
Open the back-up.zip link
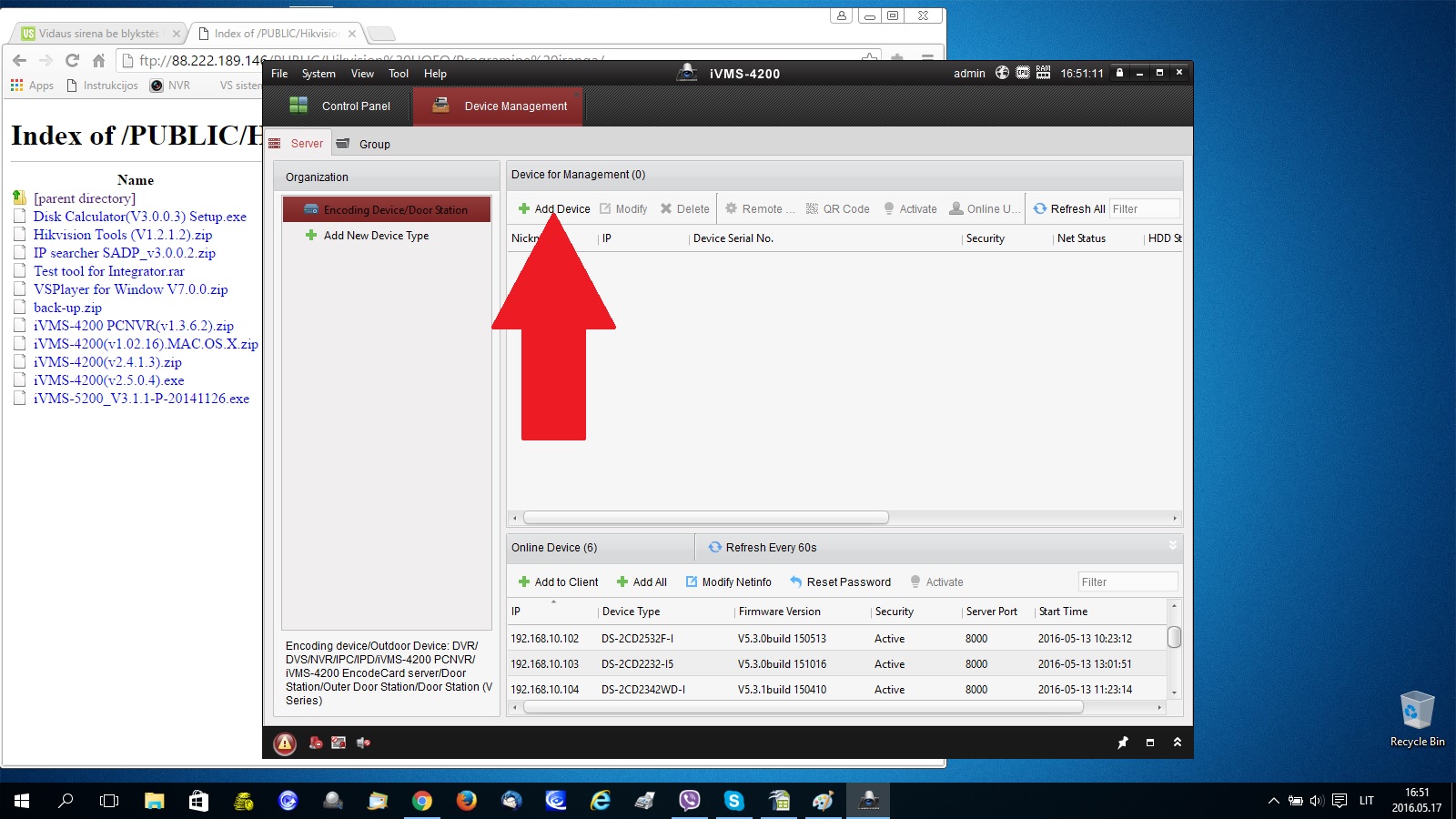pyautogui.click(x=67, y=308)
